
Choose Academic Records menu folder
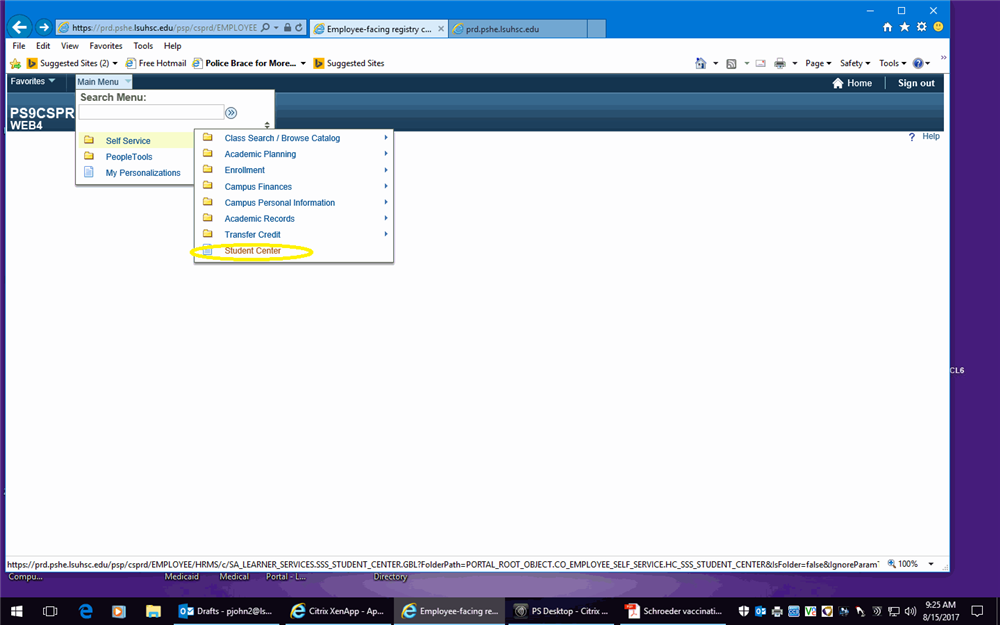pyautogui.click(x=259, y=219)
